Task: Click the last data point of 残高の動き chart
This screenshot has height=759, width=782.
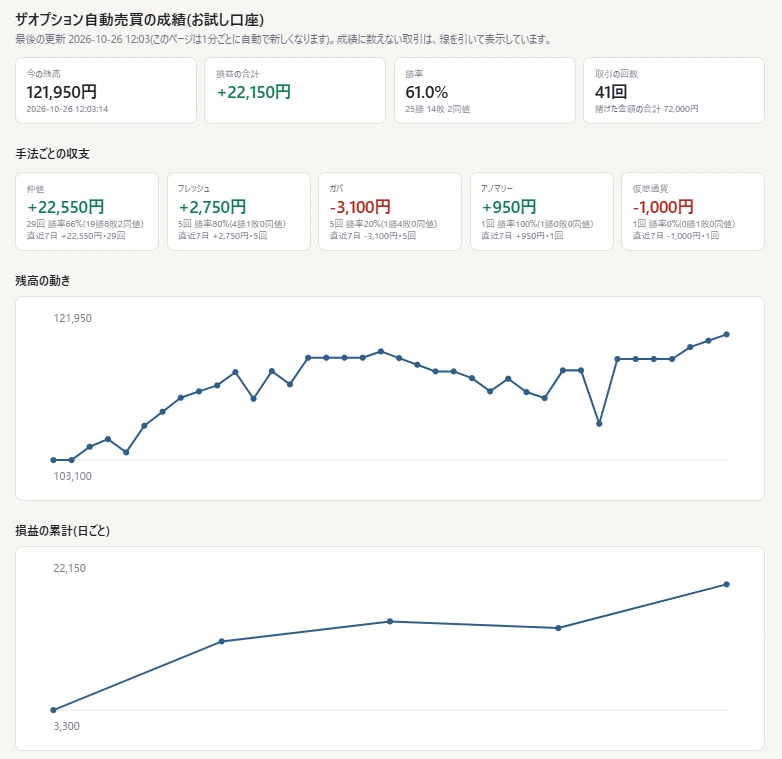Action: (727, 334)
